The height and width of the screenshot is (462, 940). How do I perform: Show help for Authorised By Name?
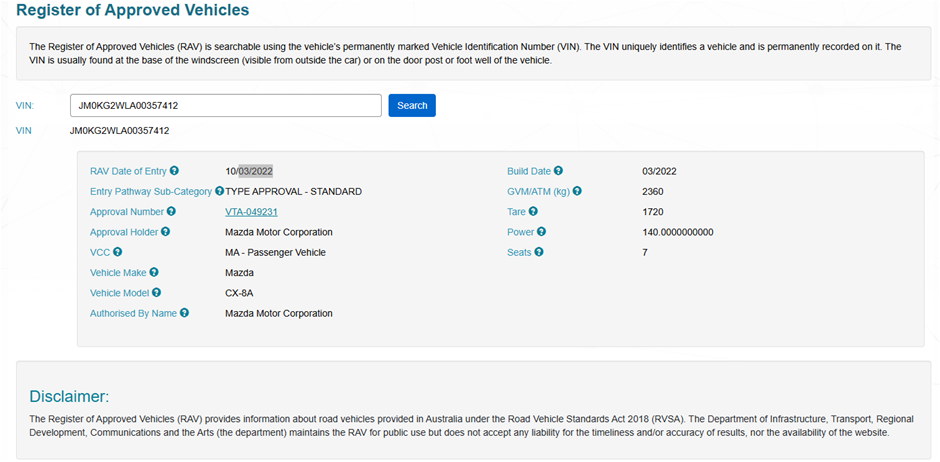pos(184,313)
